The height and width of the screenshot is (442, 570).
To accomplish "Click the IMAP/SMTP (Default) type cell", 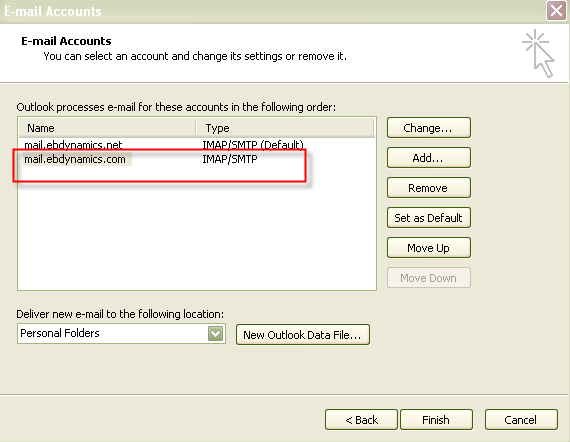I will click(253, 145).
